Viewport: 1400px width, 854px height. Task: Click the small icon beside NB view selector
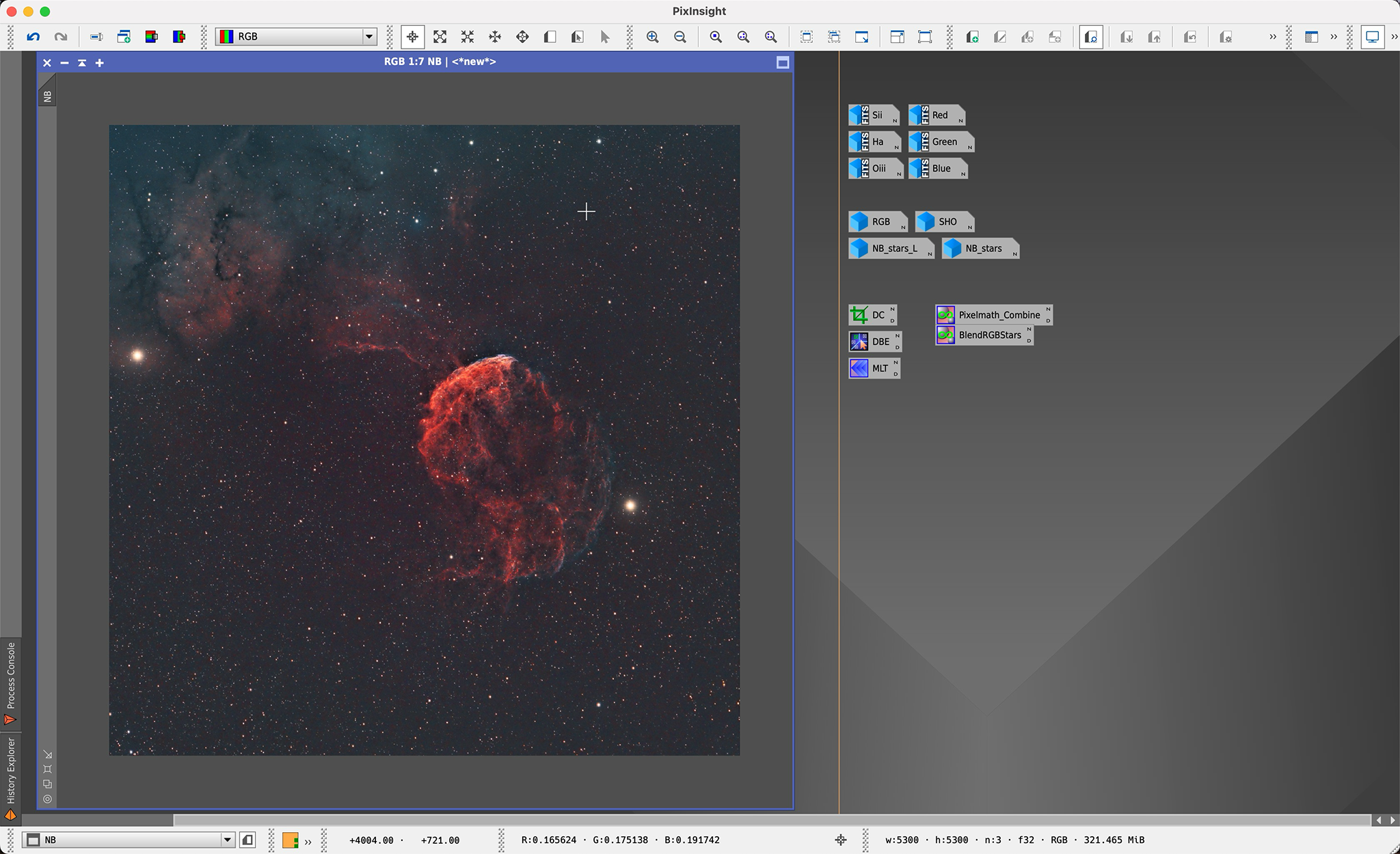click(x=247, y=840)
